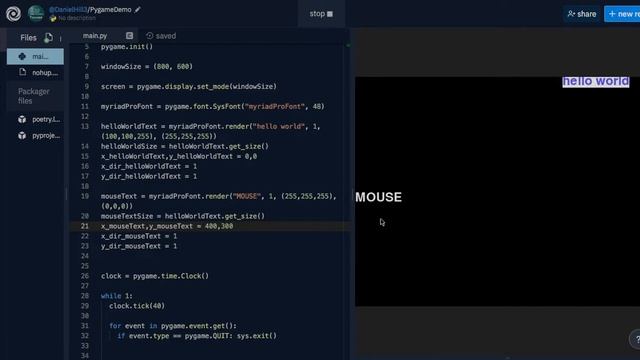
Task: Switch to the main.py editor tab
Action: click(x=95, y=36)
